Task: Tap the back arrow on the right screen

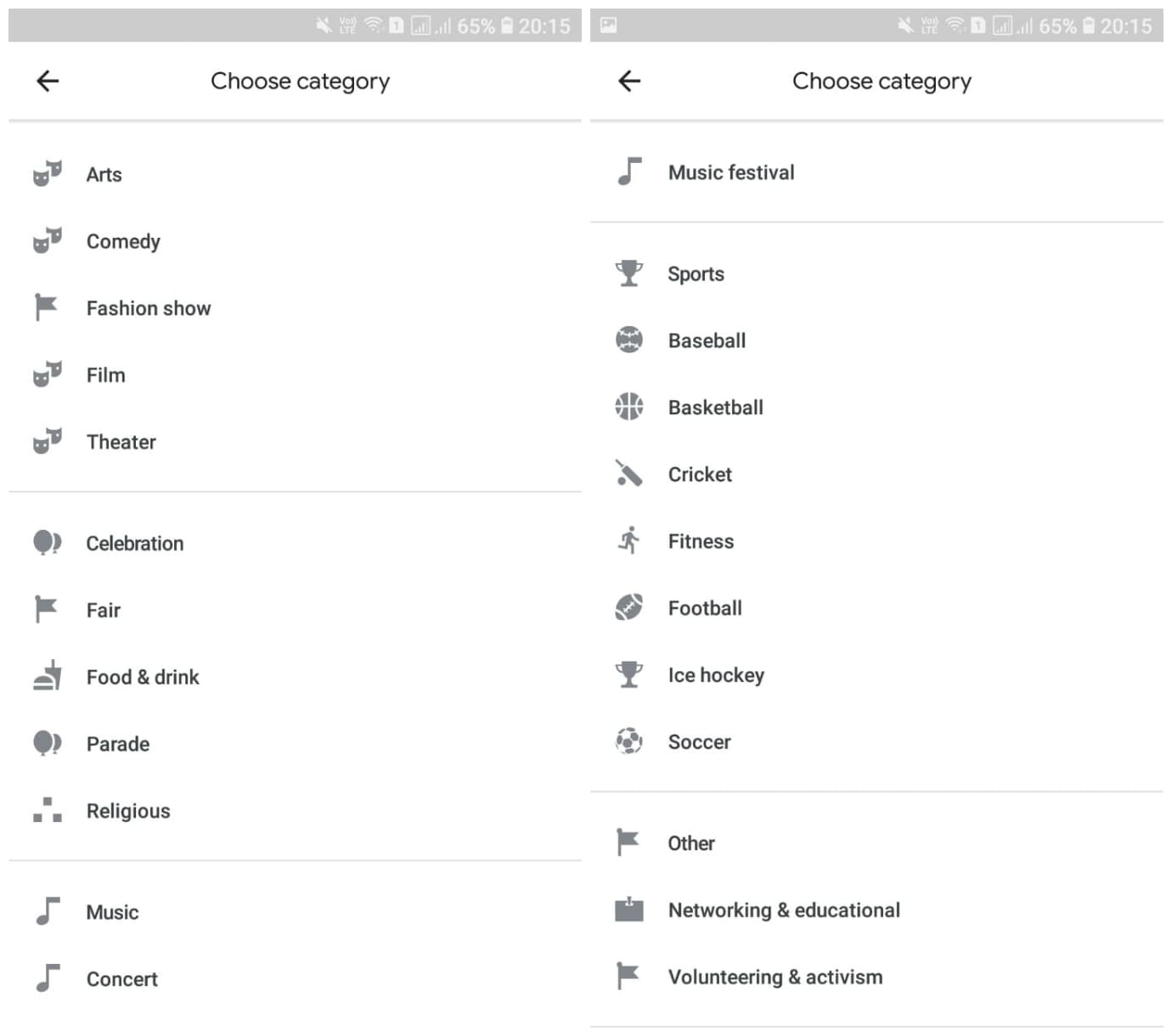Action: [x=629, y=82]
